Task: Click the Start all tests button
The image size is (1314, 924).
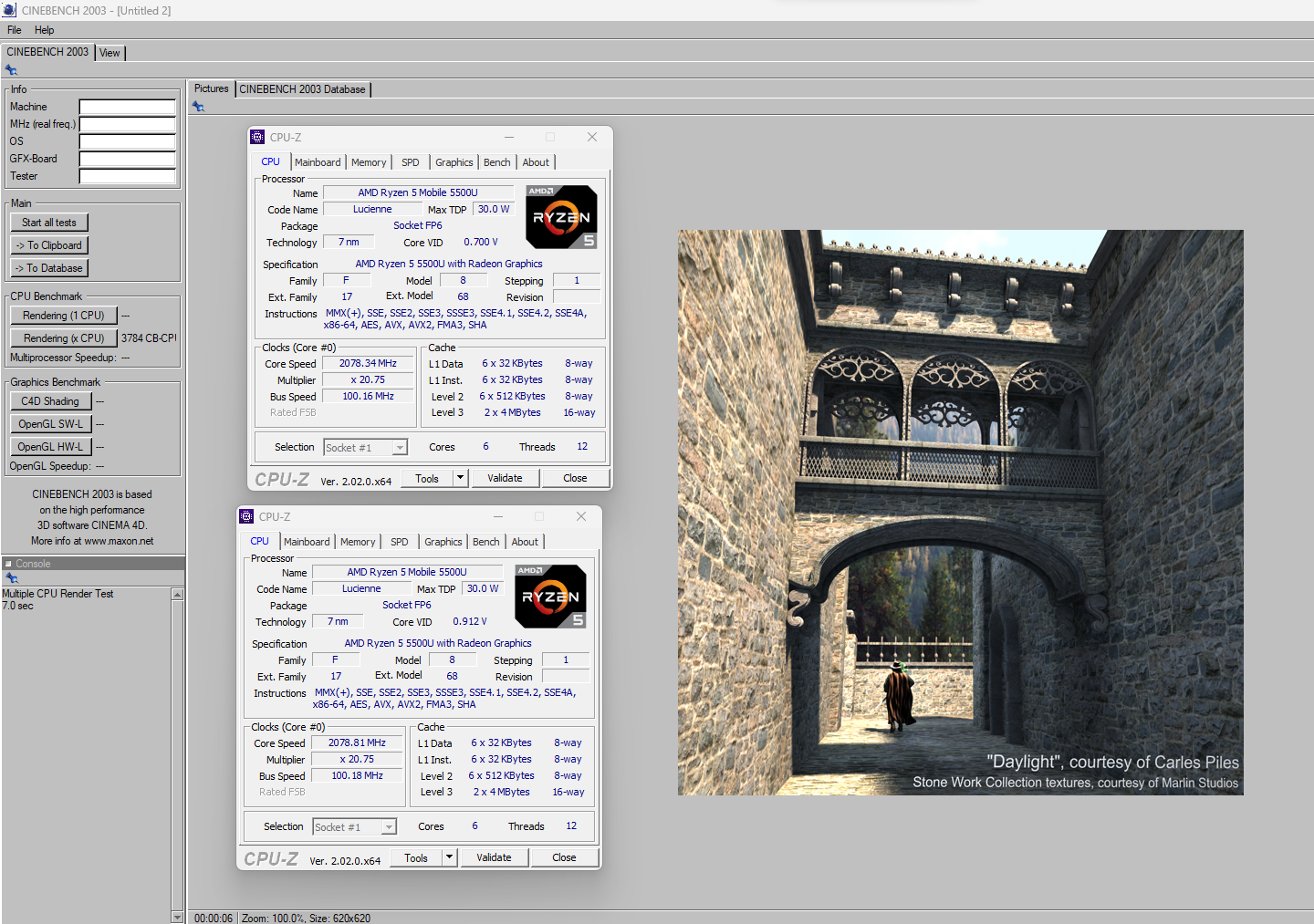Action: tap(49, 223)
